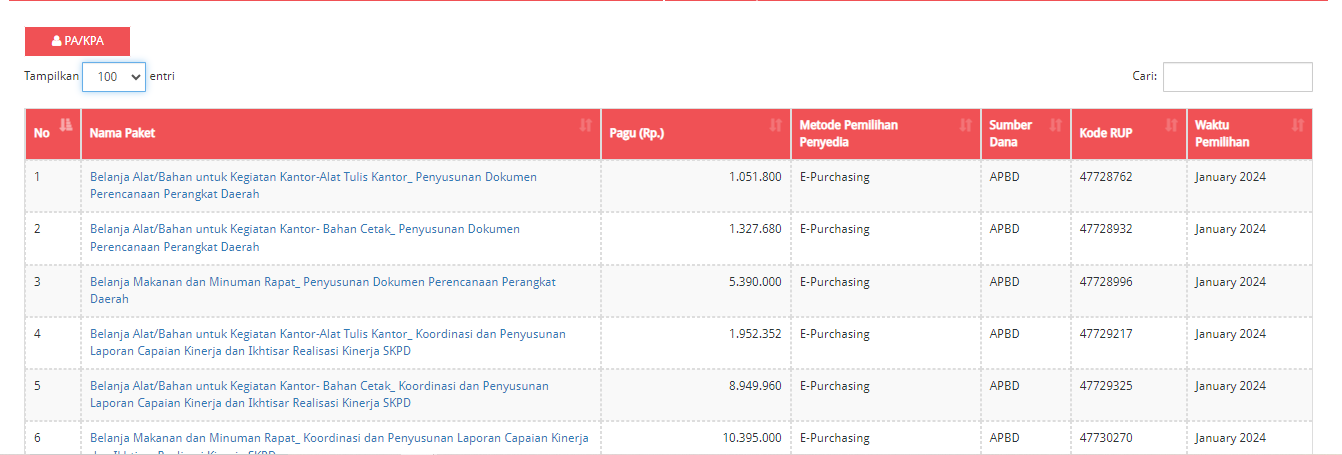Sort by the No column icon
Screen dimensions: 1342x455
pyautogui.click(x=66, y=124)
